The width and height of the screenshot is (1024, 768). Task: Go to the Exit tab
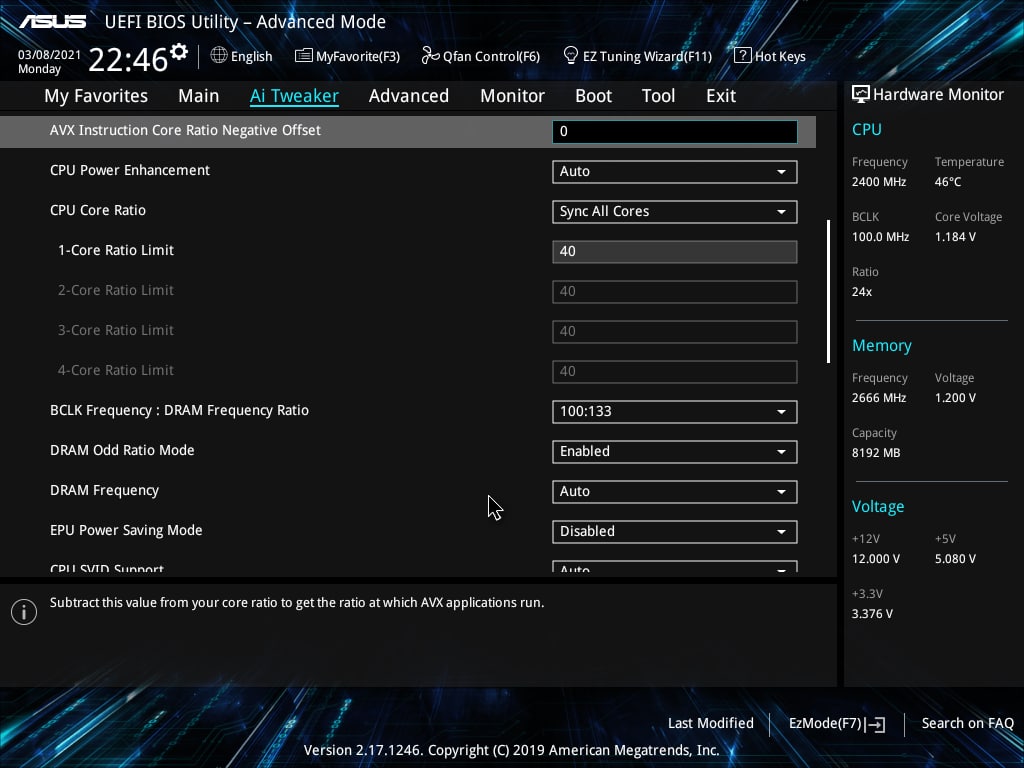721,96
